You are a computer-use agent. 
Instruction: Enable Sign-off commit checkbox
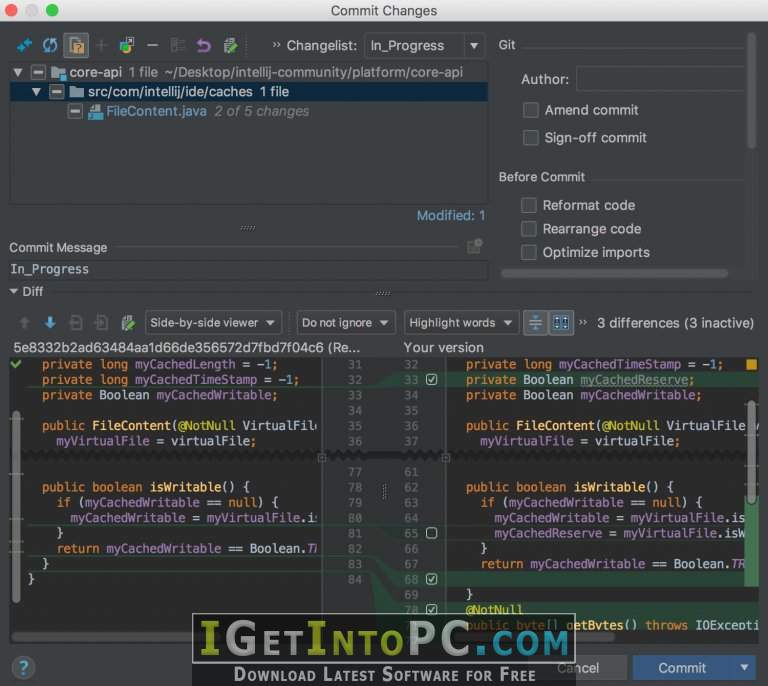pos(530,138)
